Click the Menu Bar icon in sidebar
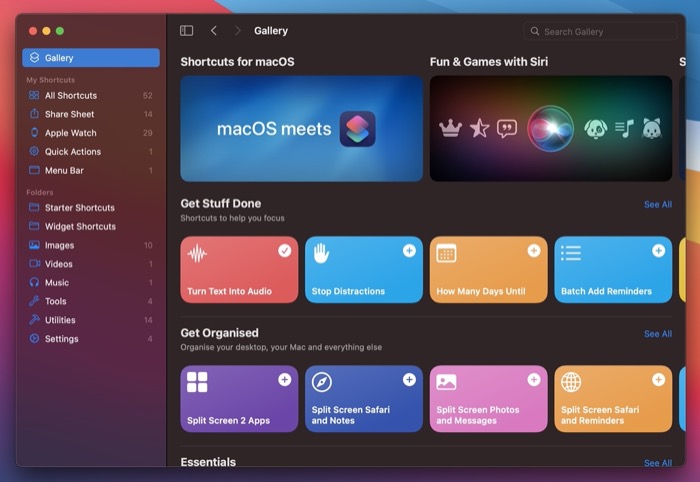Image resolution: width=700 pixels, height=482 pixels. 34,170
